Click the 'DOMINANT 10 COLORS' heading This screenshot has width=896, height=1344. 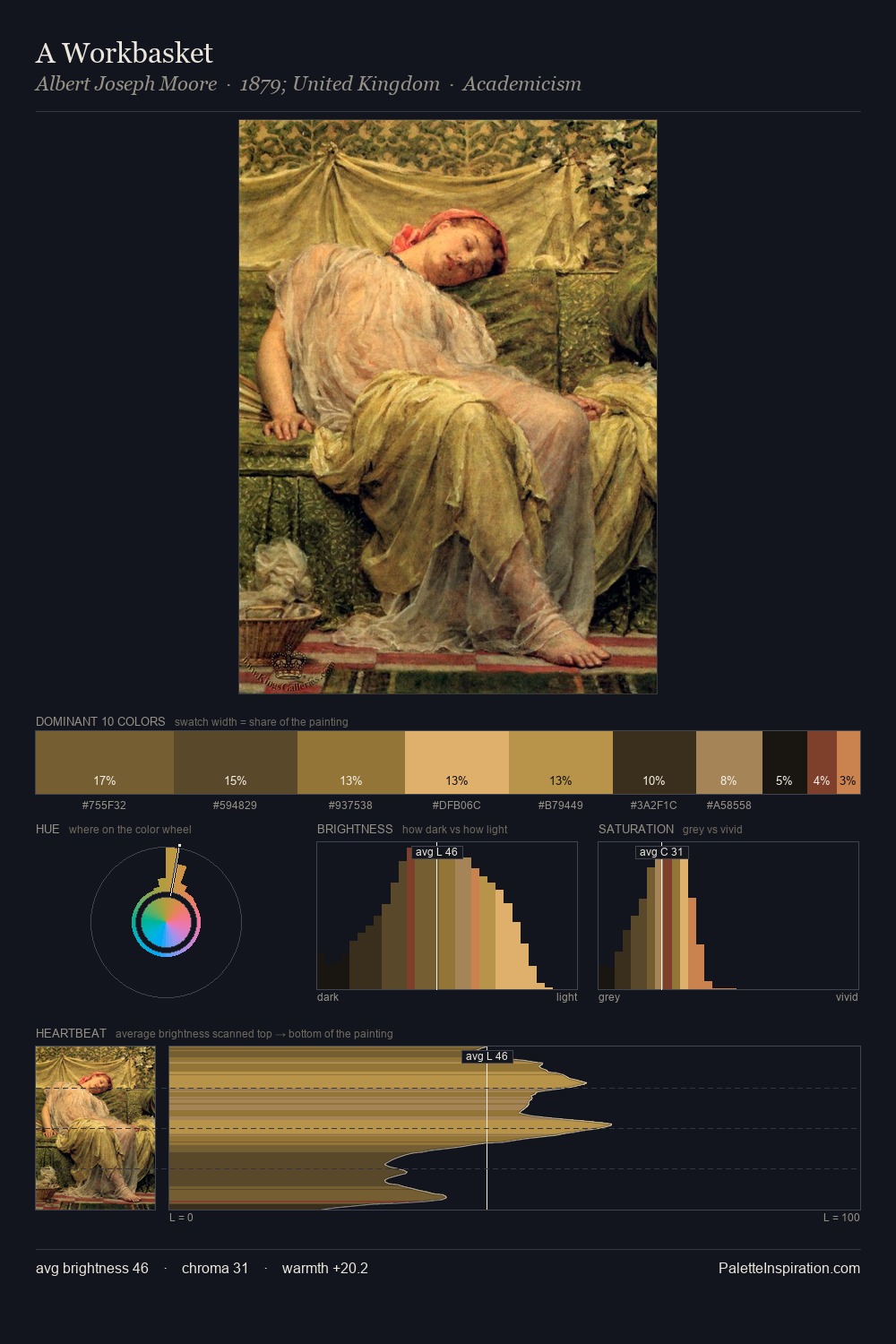[100, 721]
